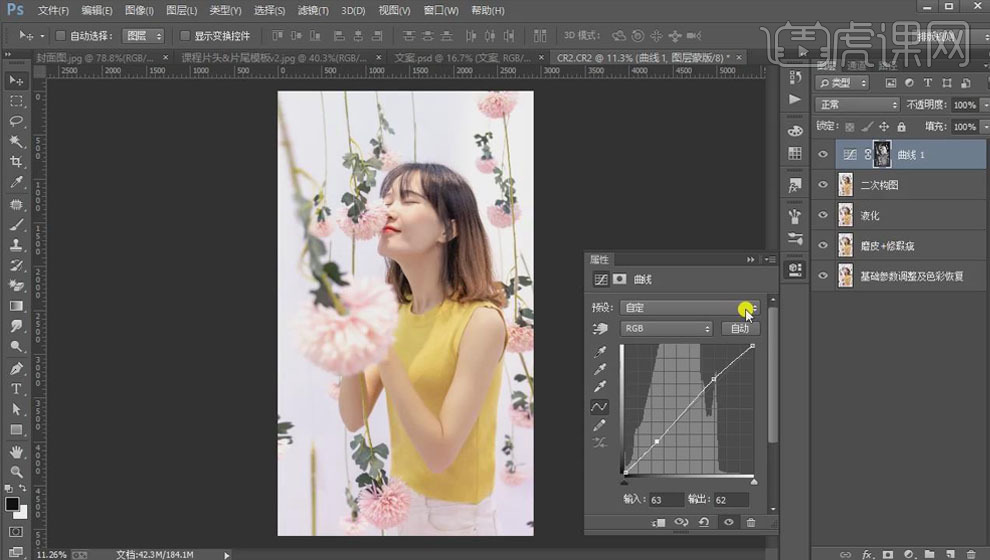Screen dimensions: 990x560
Task: Select the Lasso tool
Action: (x=16, y=121)
